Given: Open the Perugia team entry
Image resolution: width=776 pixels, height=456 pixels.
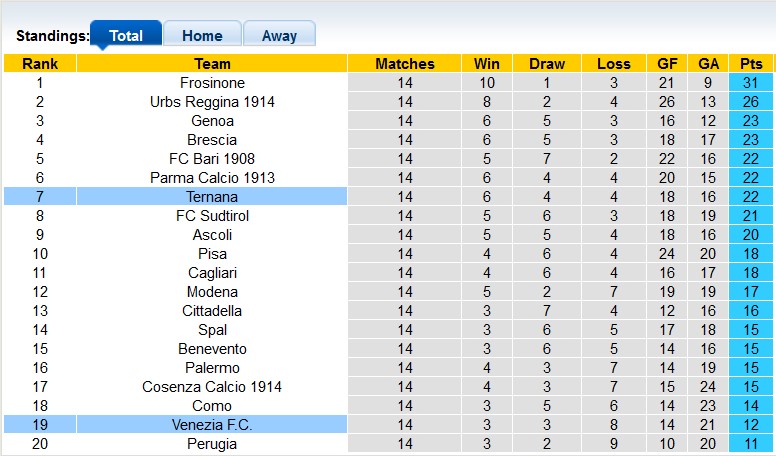Looking at the screenshot, I should click(x=212, y=444).
